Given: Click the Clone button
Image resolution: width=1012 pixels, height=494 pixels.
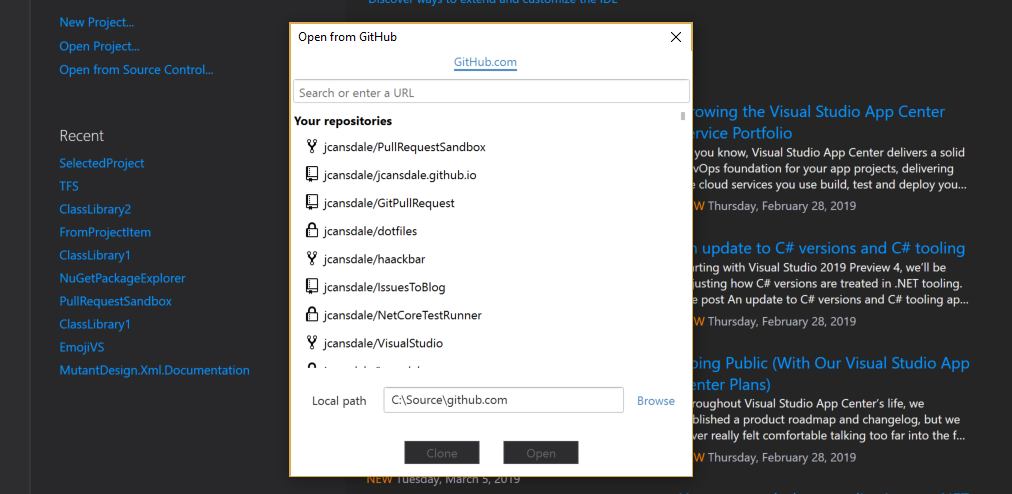Looking at the screenshot, I should coord(442,453).
